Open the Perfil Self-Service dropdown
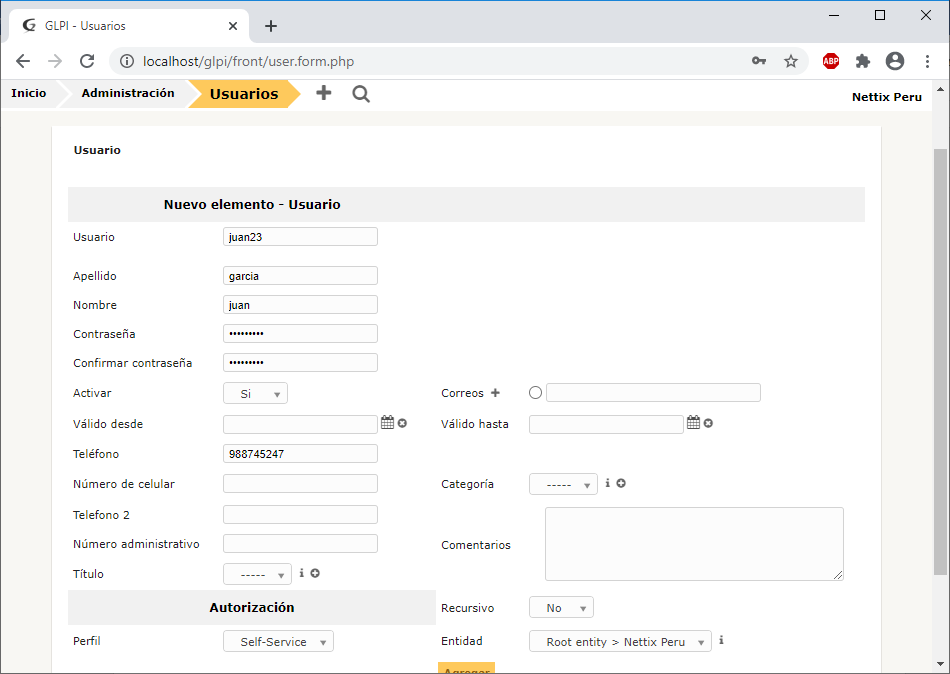 pyautogui.click(x=278, y=642)
